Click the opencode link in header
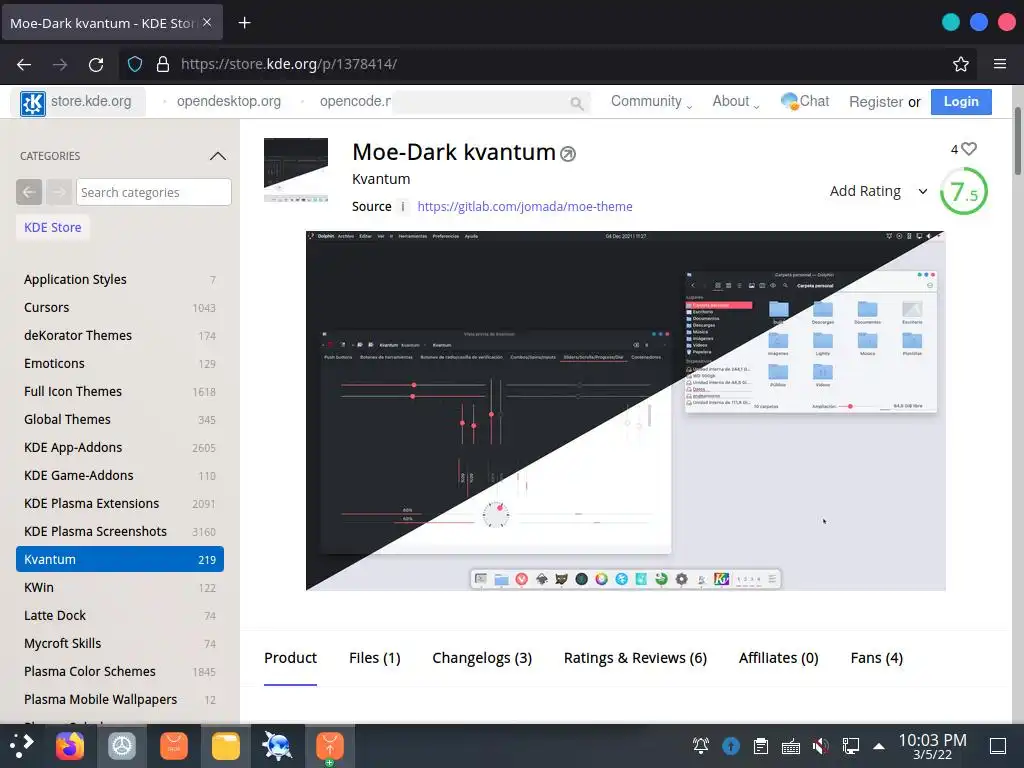The width and height of the screenshot is (1024, 768). point(355,101)
